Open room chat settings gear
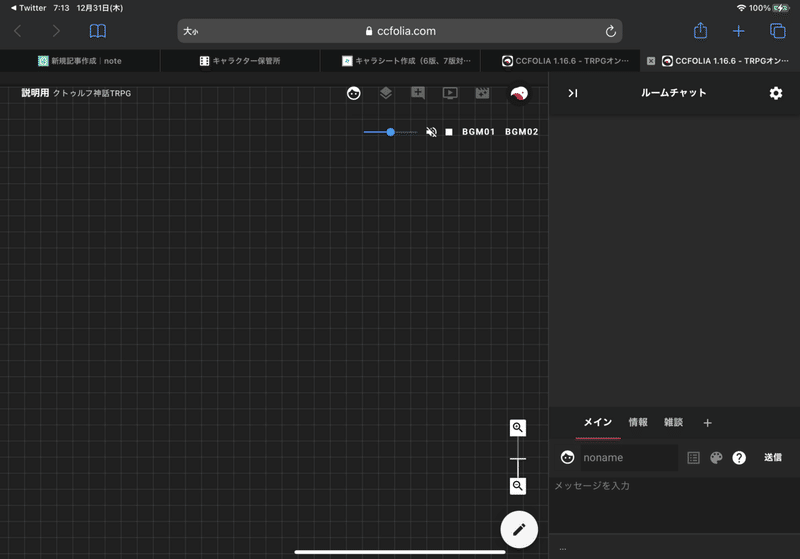The height and width of the screenshot is (559, 800). [776, 93]
